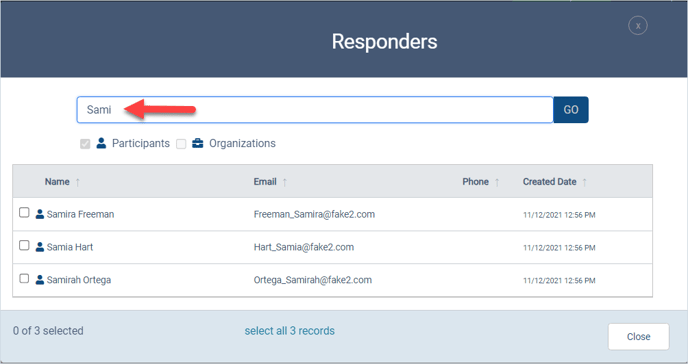688x364 pixels.
Task: Sort by Phone column arrow
Action: 497,182
